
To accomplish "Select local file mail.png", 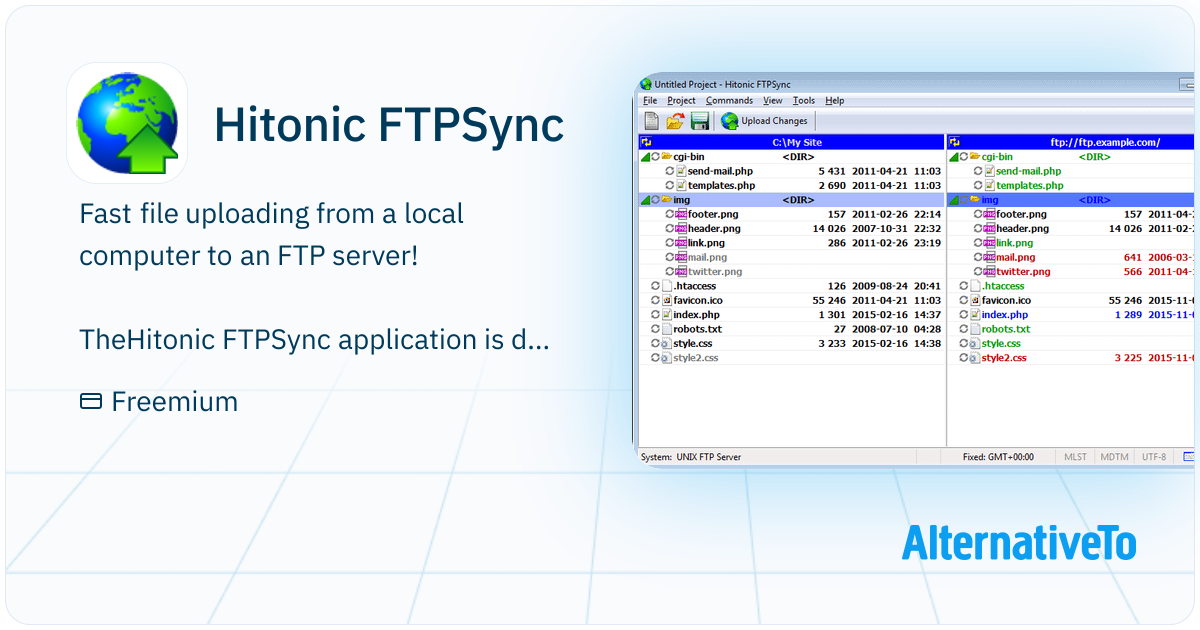I will [x=707, y=257].
